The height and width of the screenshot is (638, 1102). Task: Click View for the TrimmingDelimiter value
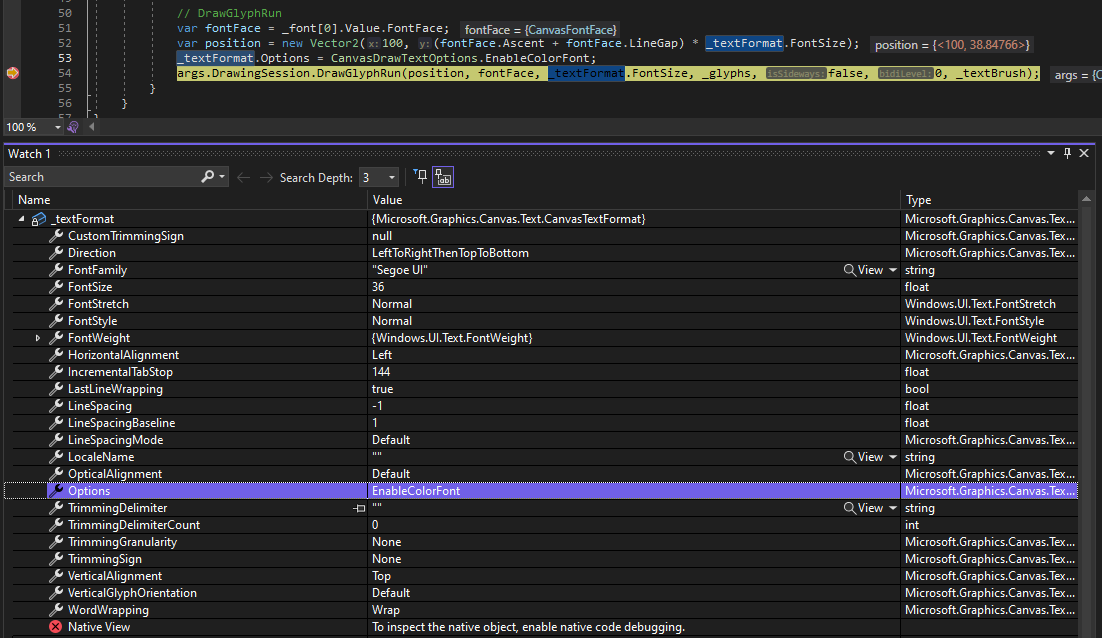point(868,508)
